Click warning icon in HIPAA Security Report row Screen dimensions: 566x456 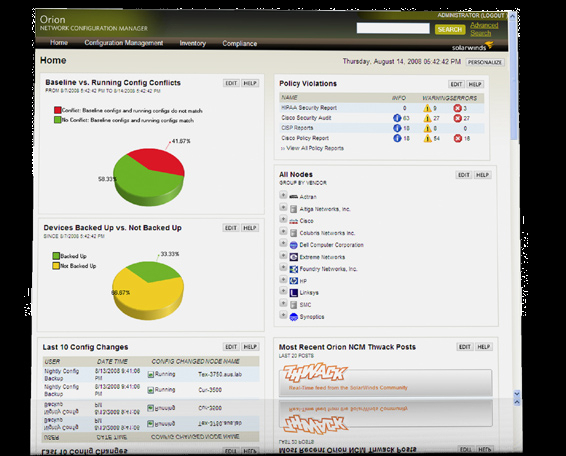[427, 108]
